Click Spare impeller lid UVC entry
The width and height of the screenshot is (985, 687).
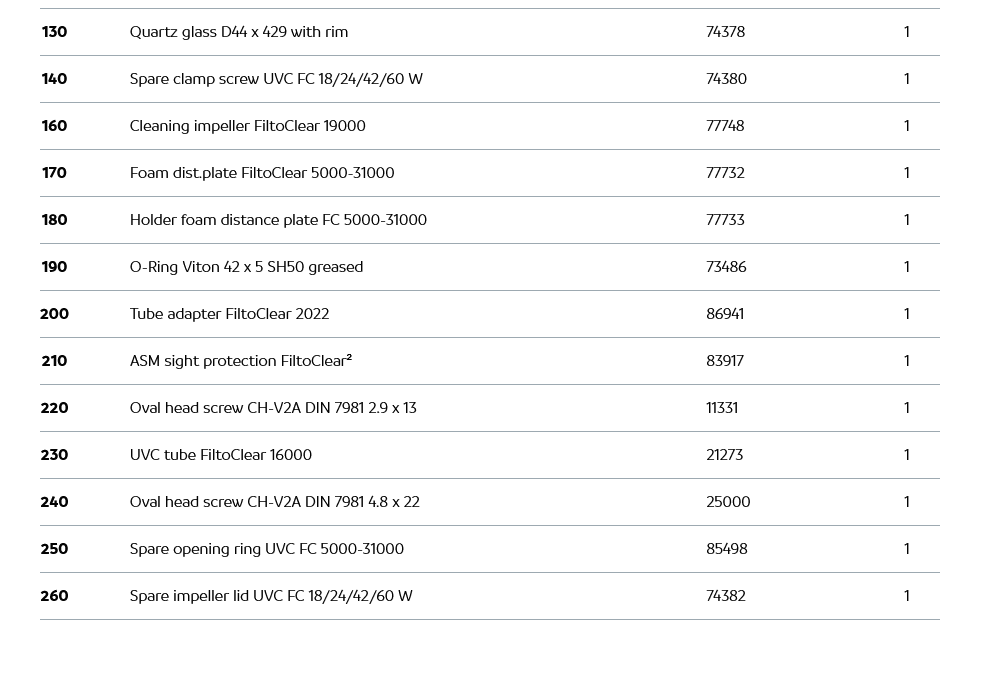271,596
